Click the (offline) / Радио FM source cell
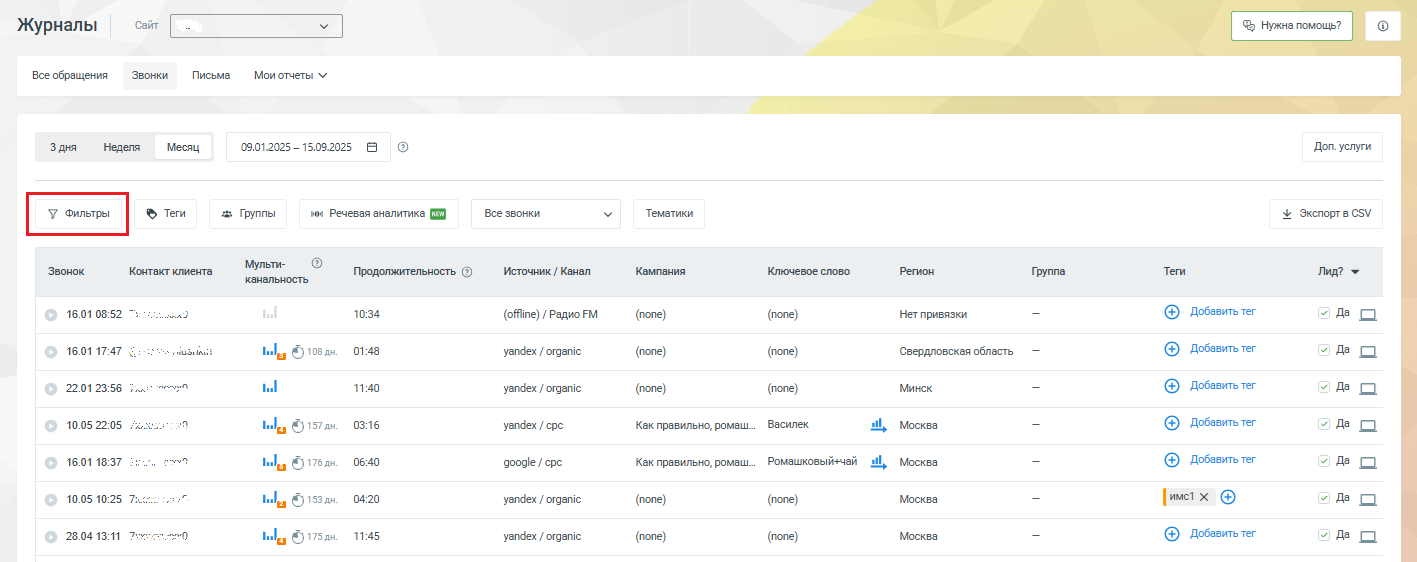The height and width of the screenshot is (562, 1417). (550, 314)
